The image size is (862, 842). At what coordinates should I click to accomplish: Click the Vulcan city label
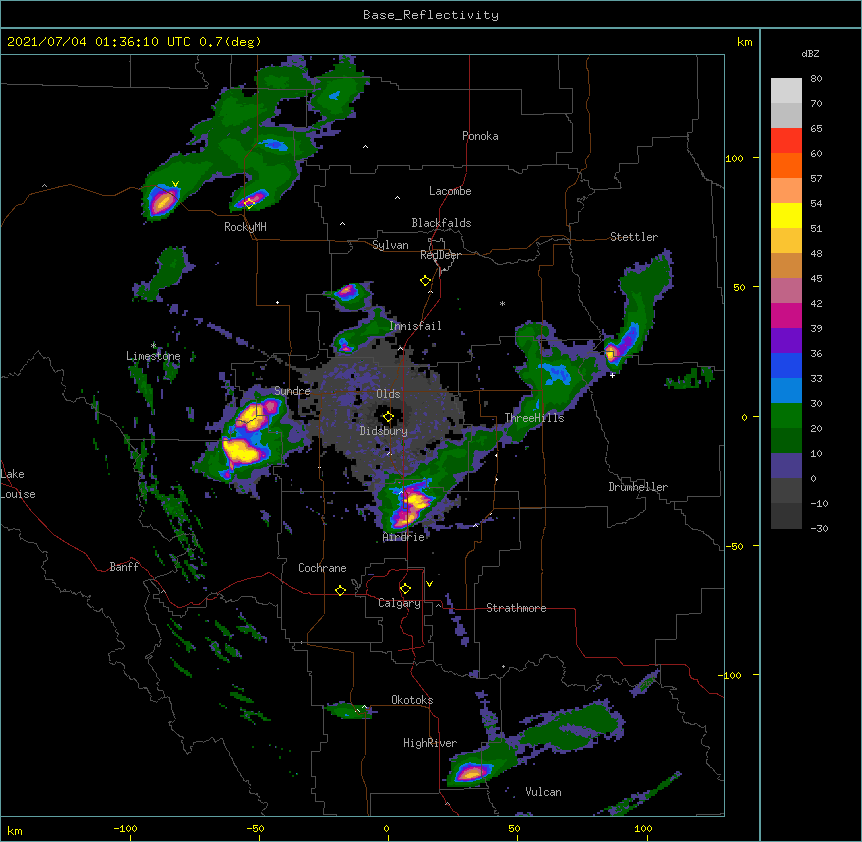(543, 792)
